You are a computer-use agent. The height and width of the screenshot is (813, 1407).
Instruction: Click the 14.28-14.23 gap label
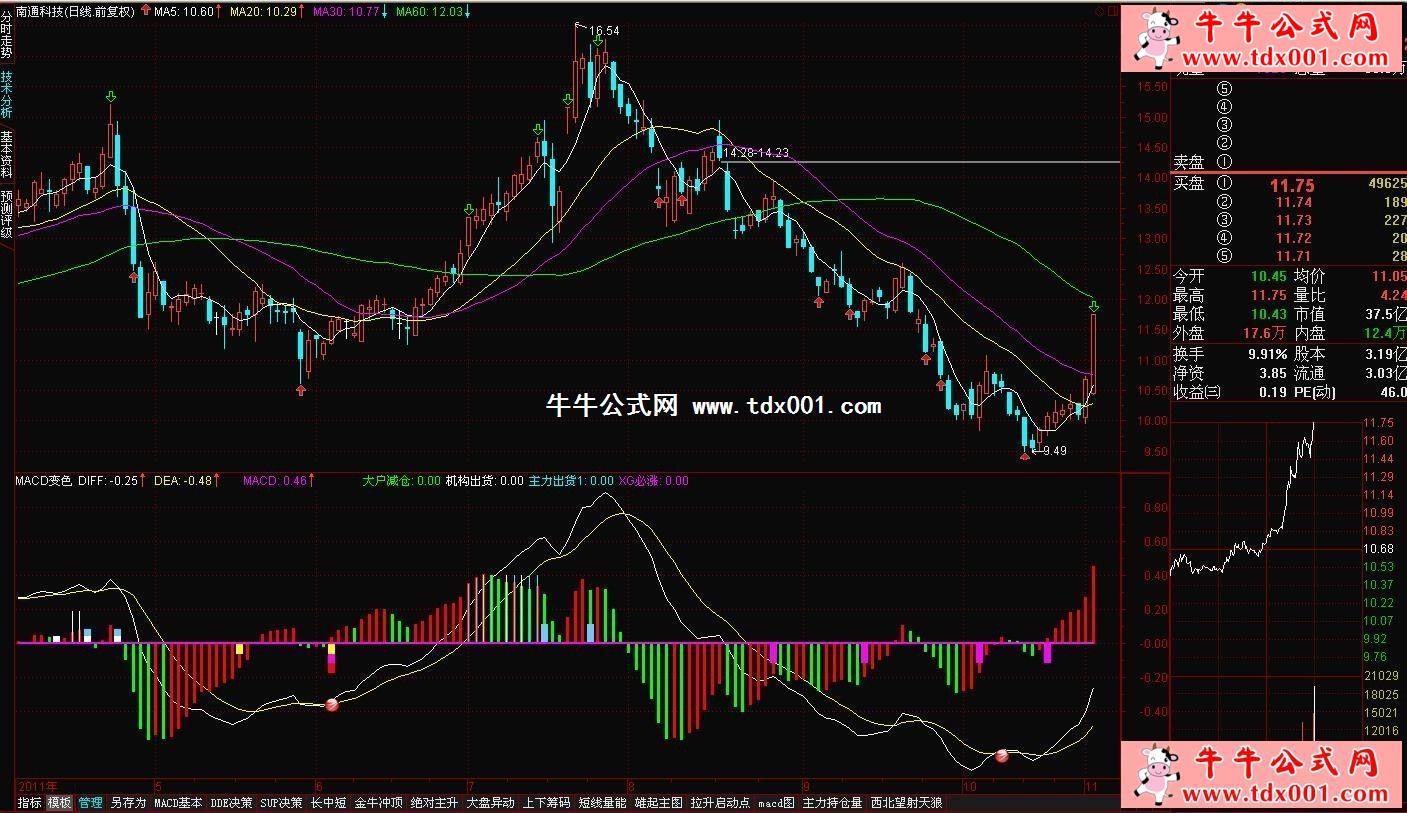[756, 153]
